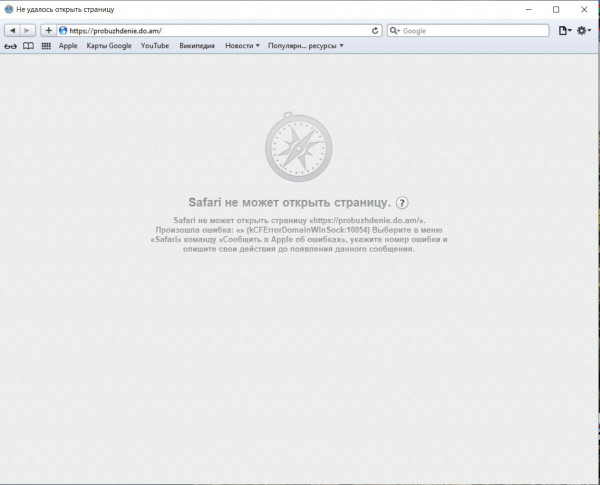600x485 pixels.
Task: Click the Safari icon in title bar
Action: pos(9,10)
